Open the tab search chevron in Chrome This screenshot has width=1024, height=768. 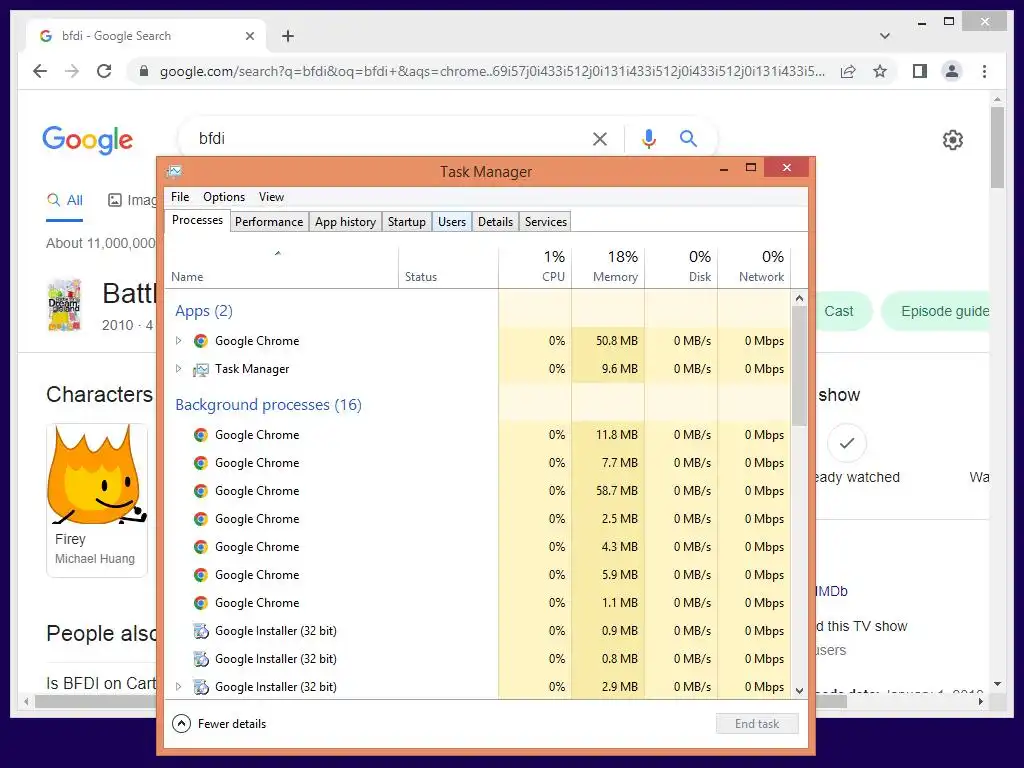(885, 36)
